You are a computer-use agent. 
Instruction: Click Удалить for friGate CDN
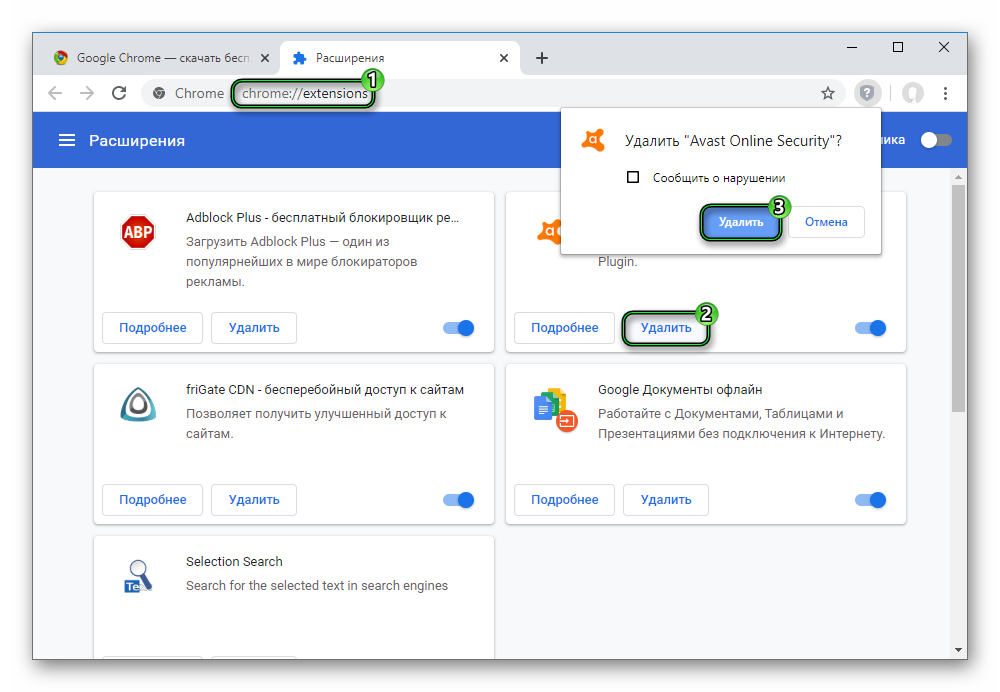pos(254,500)
